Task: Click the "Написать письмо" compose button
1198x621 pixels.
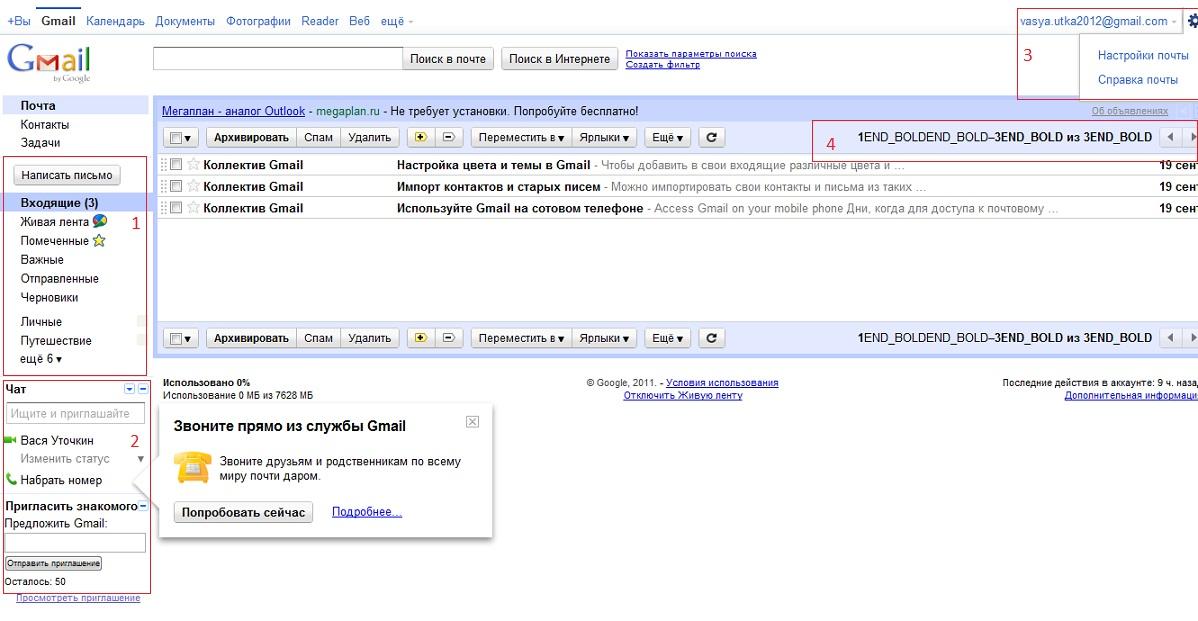Action: (x=66, y=175)
